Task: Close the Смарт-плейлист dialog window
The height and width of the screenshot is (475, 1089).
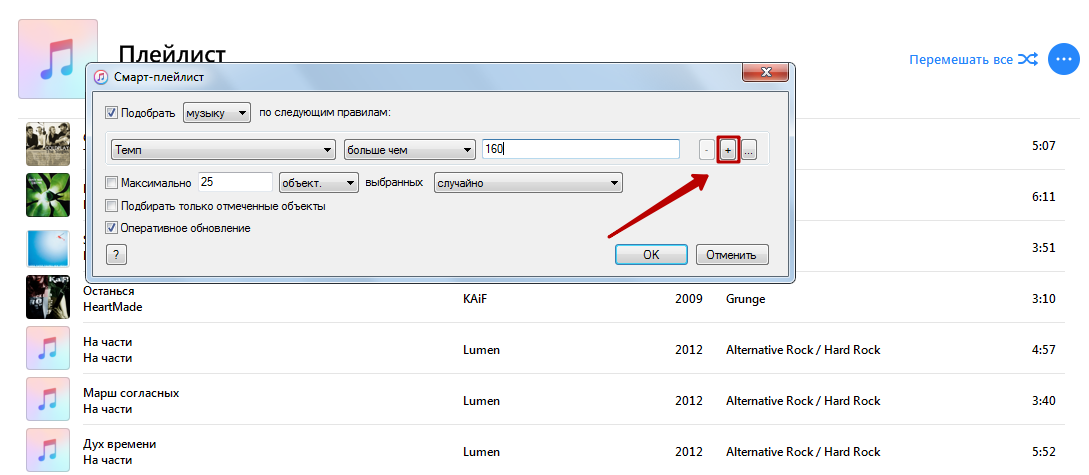Action: (x=765, y=73)
